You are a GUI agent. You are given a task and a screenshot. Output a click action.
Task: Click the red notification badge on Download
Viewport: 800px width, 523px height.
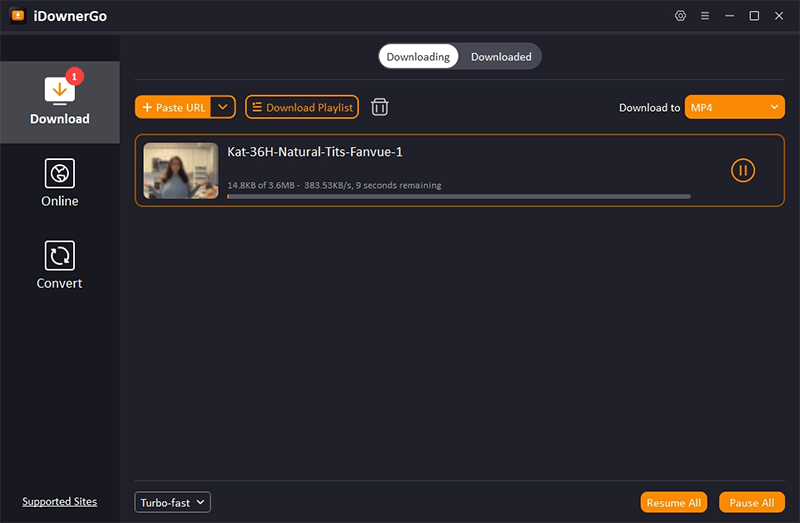pos(74,77)
